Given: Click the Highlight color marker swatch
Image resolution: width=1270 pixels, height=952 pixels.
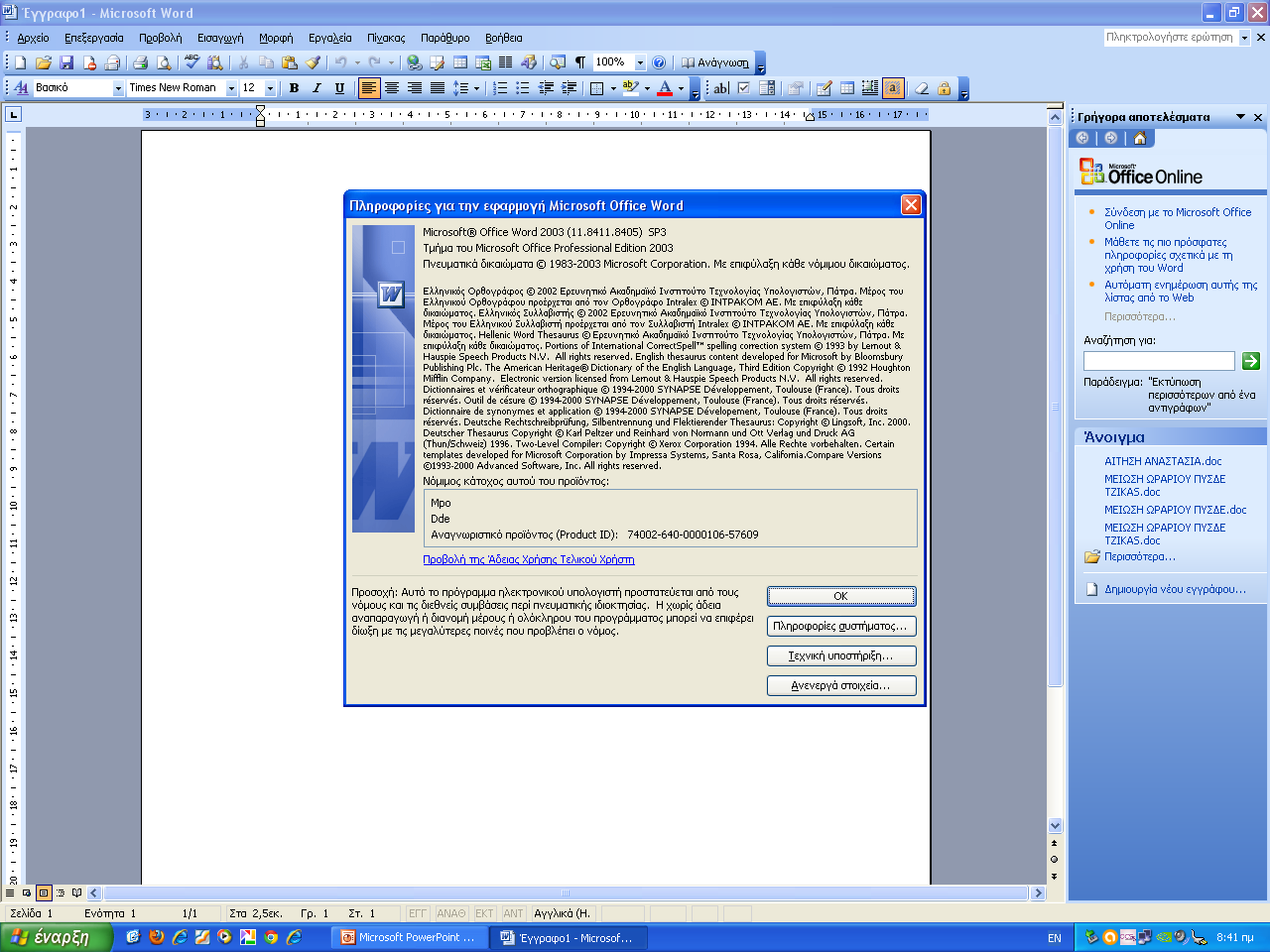Looking at the screenshot, I should coord(631,88).
